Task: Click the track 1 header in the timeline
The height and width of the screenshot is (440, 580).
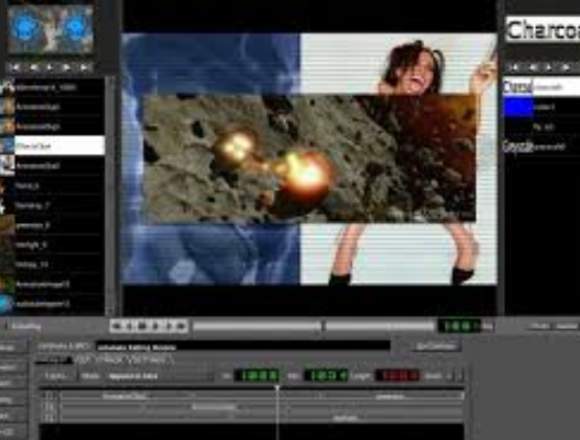Action: click(x=50, y=396)
